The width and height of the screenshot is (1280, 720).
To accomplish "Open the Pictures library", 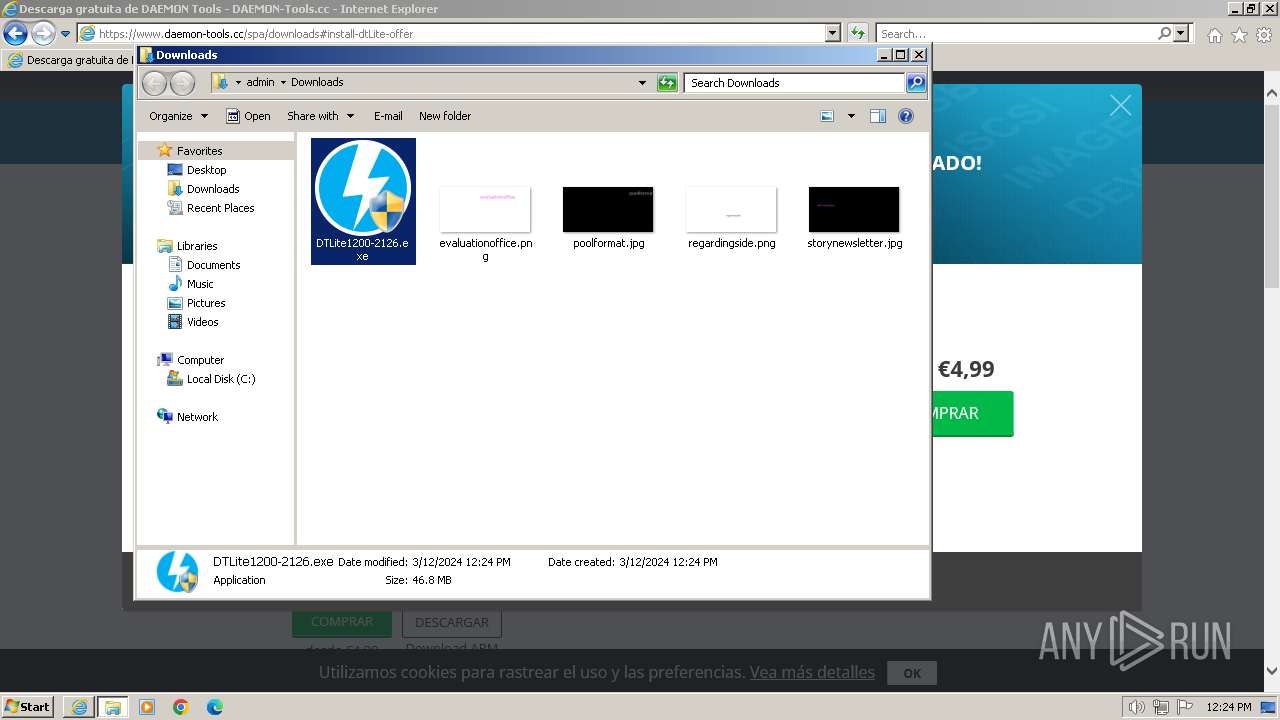I will [x=206, y=303].
